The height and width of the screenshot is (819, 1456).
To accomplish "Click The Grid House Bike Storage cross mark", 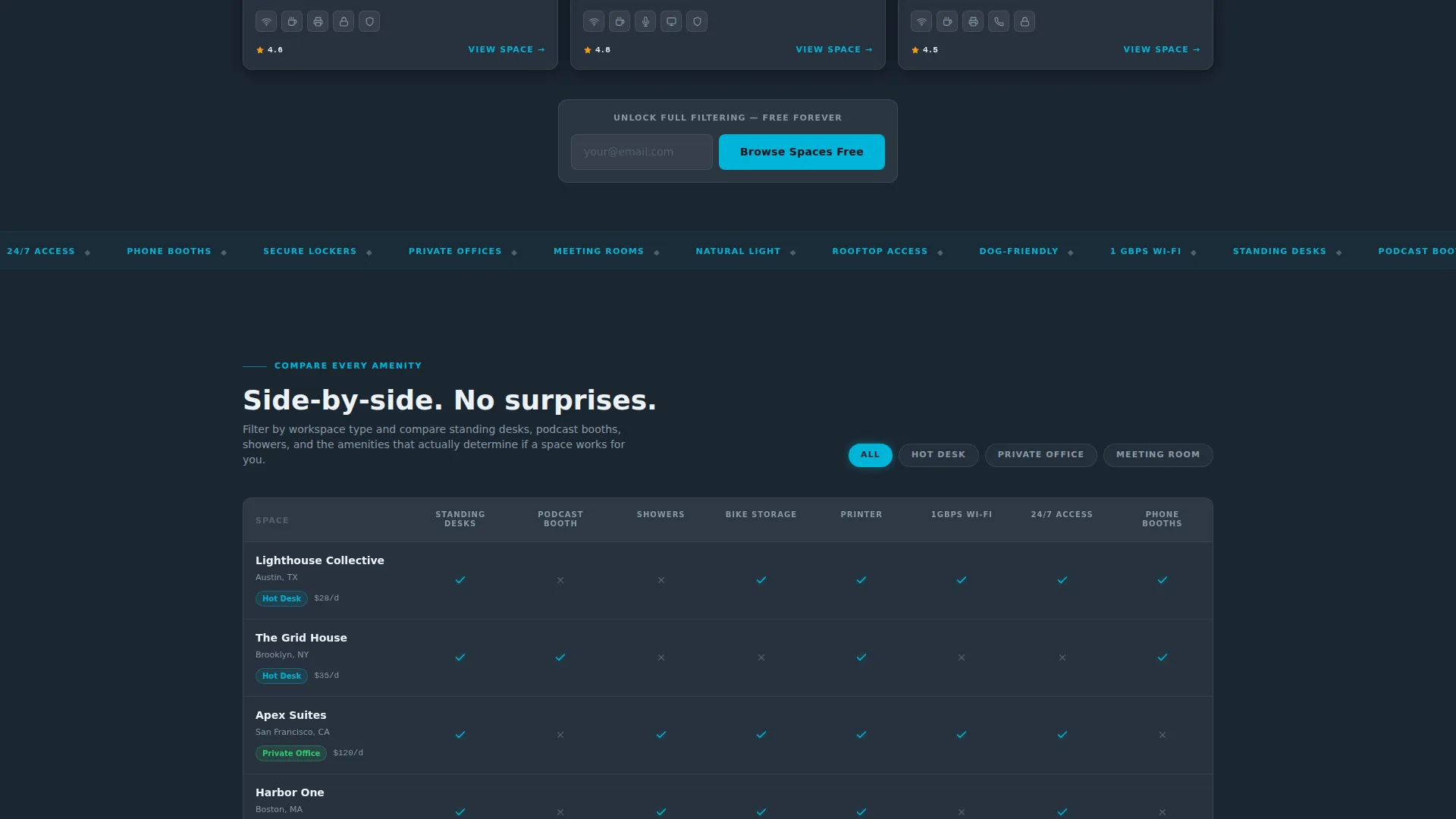I will [x=761, y=657].
